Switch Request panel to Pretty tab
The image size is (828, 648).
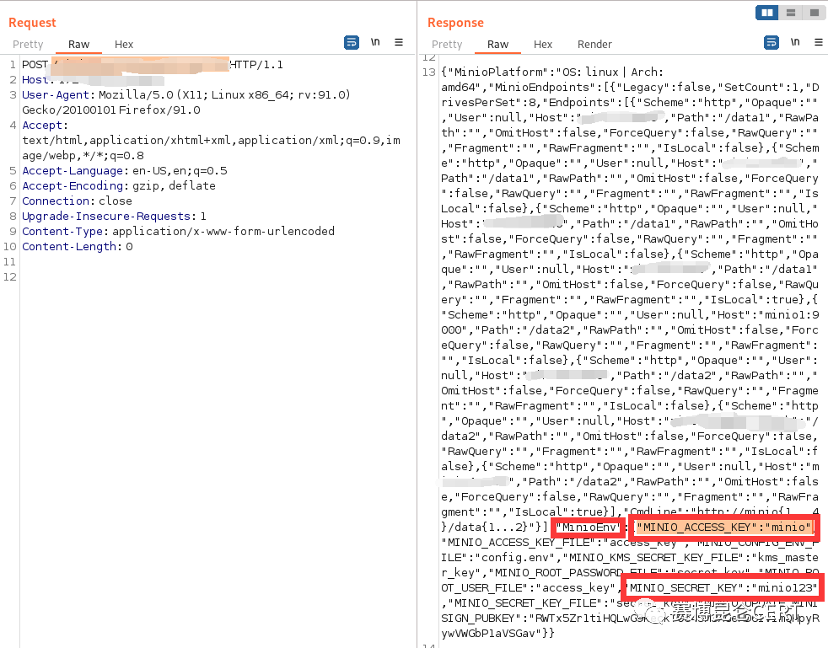click(x=28, y=44)
